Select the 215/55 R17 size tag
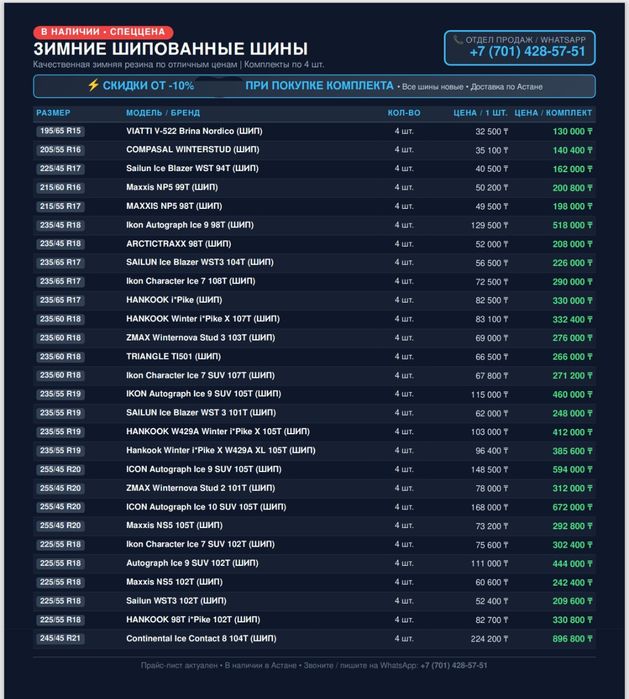This screenshot has width=629, height=699. [x=61, y=206]
